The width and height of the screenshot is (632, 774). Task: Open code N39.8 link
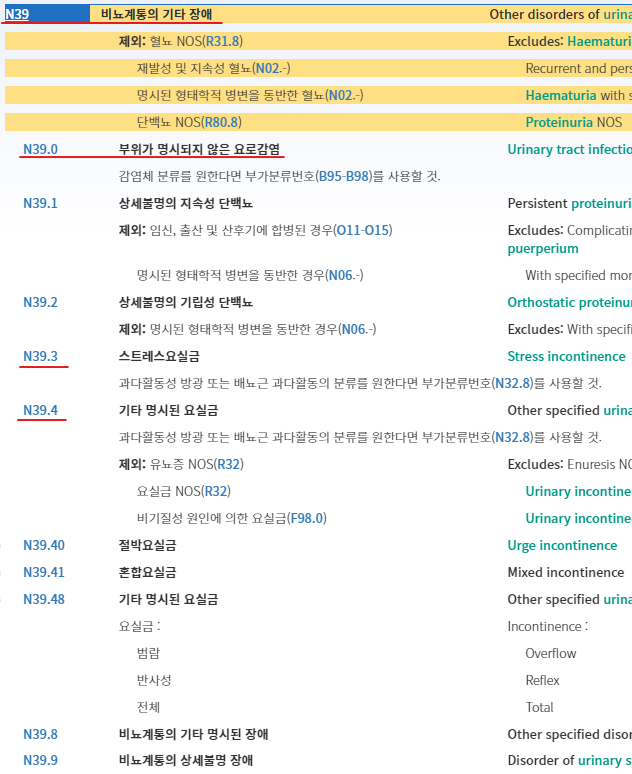(x=40, y=735)
